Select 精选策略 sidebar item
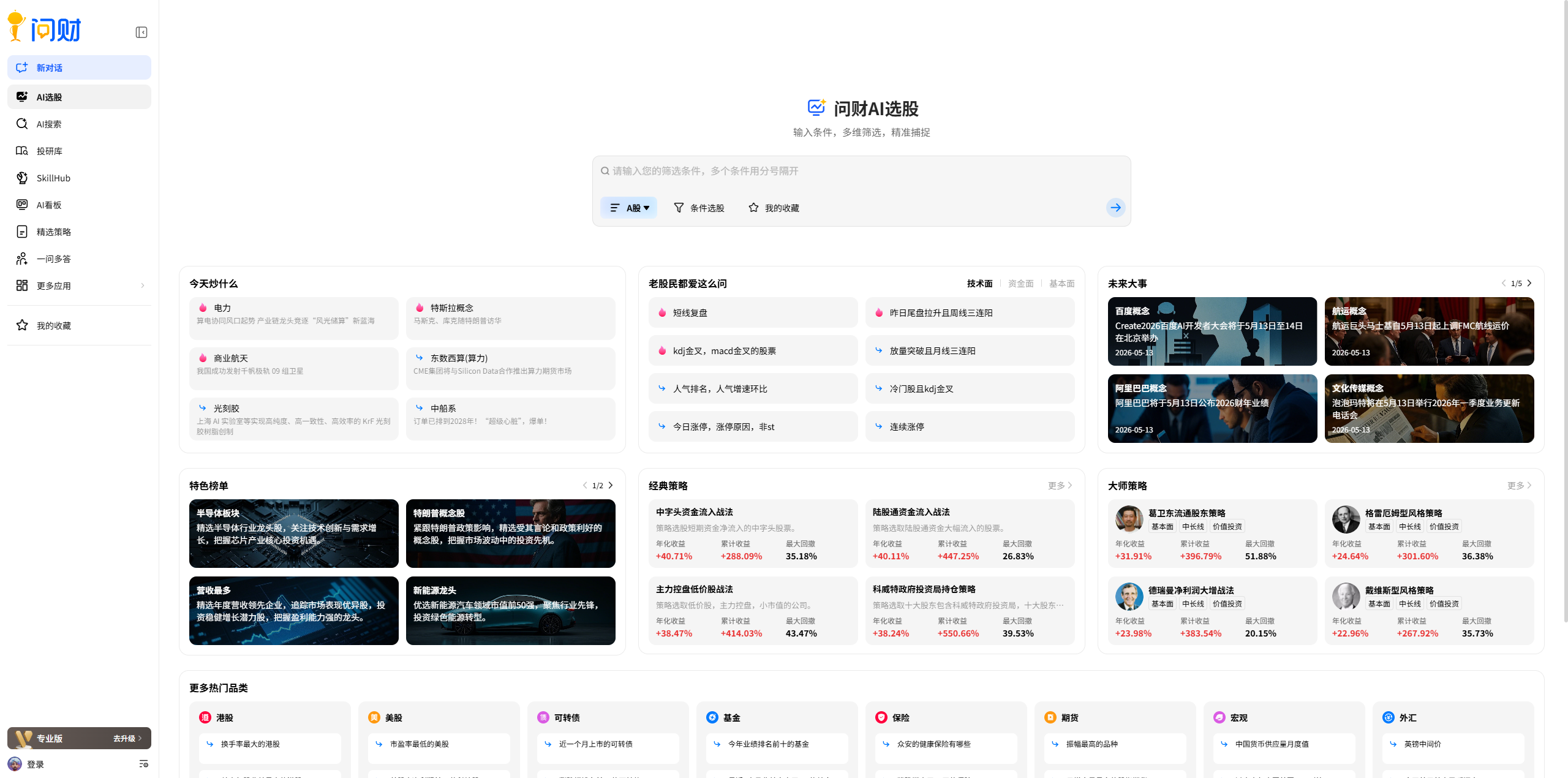 79,232
